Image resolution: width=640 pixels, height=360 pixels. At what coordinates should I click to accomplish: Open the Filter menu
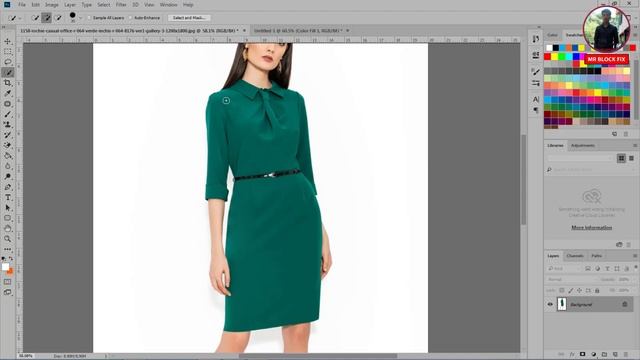(121, 4)
